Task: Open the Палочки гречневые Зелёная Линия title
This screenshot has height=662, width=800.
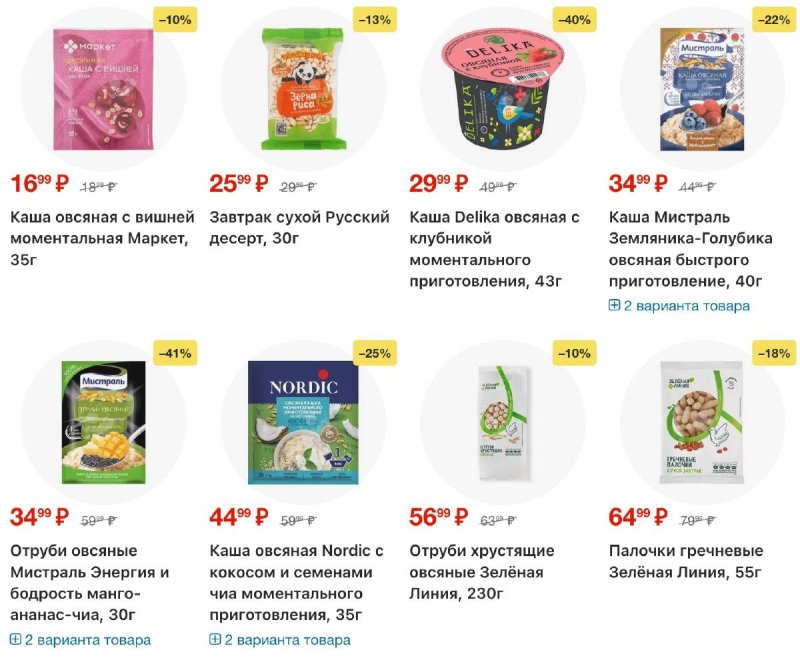Action: click(686, 561)
